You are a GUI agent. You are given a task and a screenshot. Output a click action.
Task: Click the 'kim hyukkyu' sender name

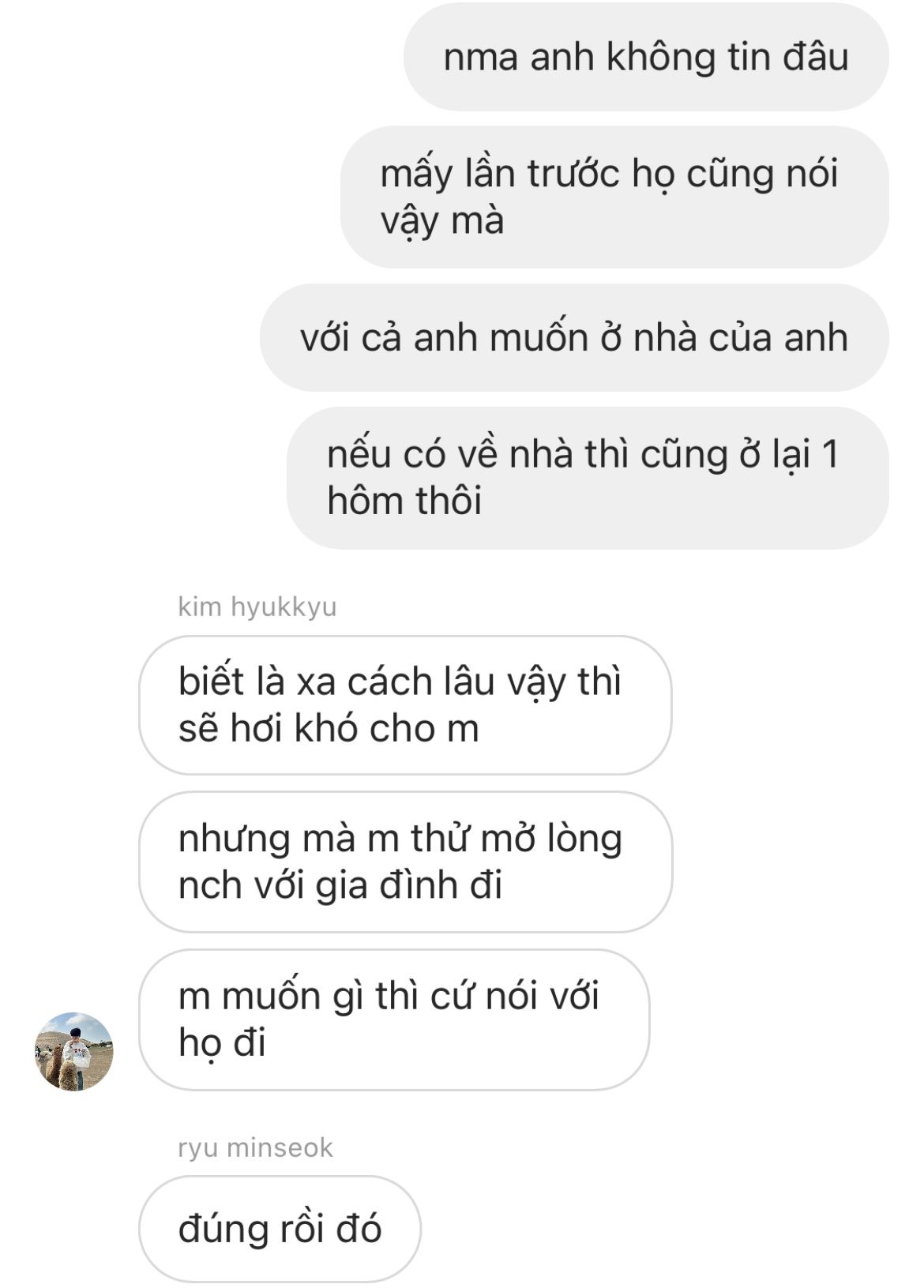point(257,606)
